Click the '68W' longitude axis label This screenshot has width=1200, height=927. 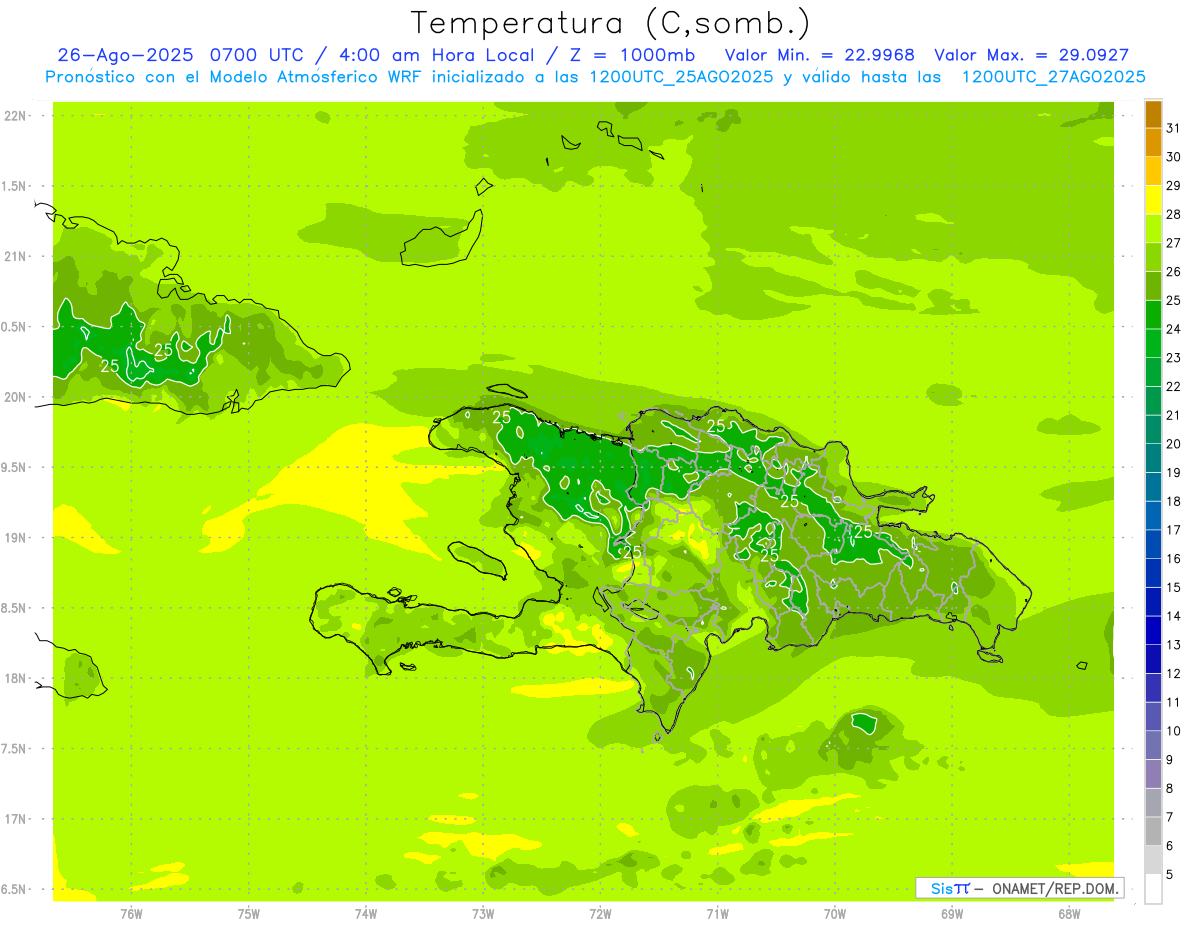pyautogui.click(x=1069, y=913)
